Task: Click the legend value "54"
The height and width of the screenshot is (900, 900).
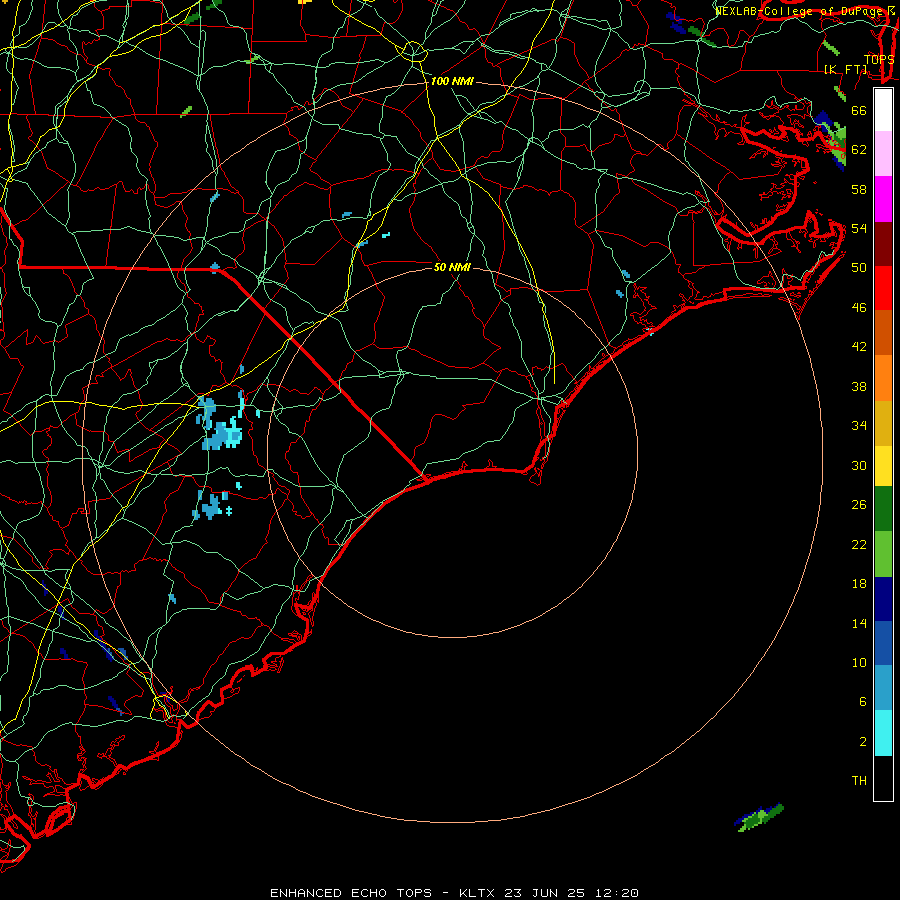Action: 859,228
